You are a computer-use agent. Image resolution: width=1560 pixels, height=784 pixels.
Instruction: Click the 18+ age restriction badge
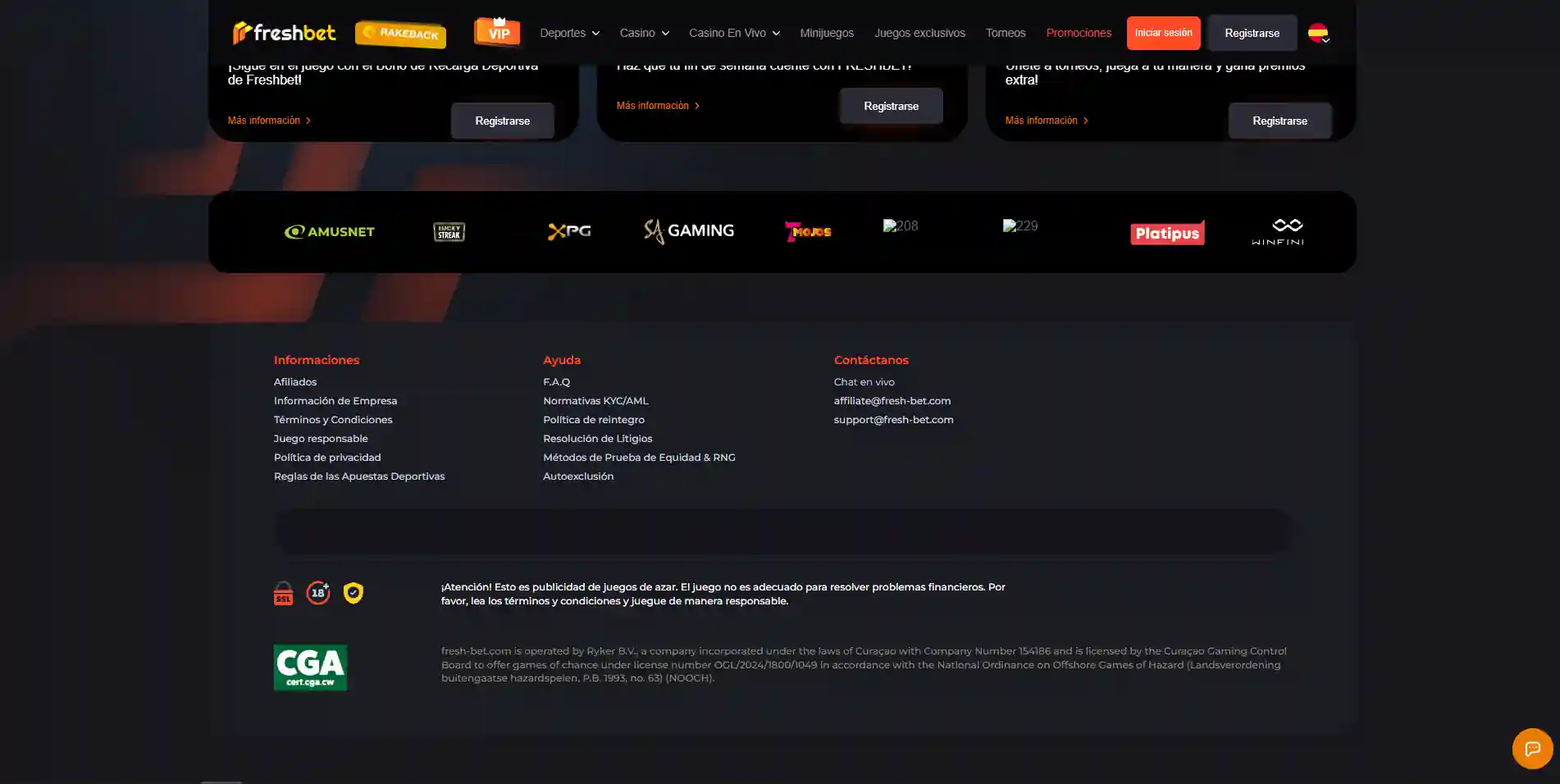tap(318, 592)
